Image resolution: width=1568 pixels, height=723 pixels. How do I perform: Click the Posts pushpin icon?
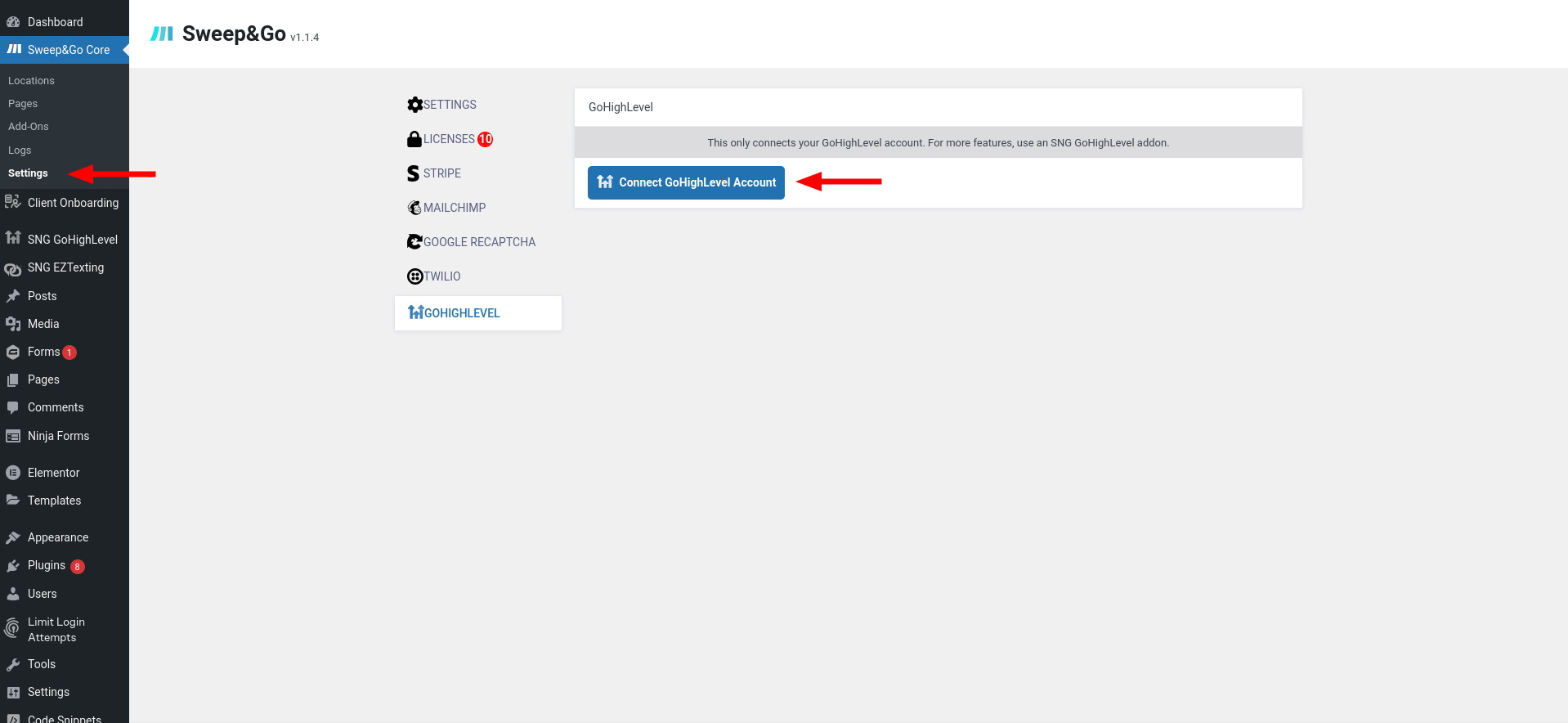coord(13,296)
